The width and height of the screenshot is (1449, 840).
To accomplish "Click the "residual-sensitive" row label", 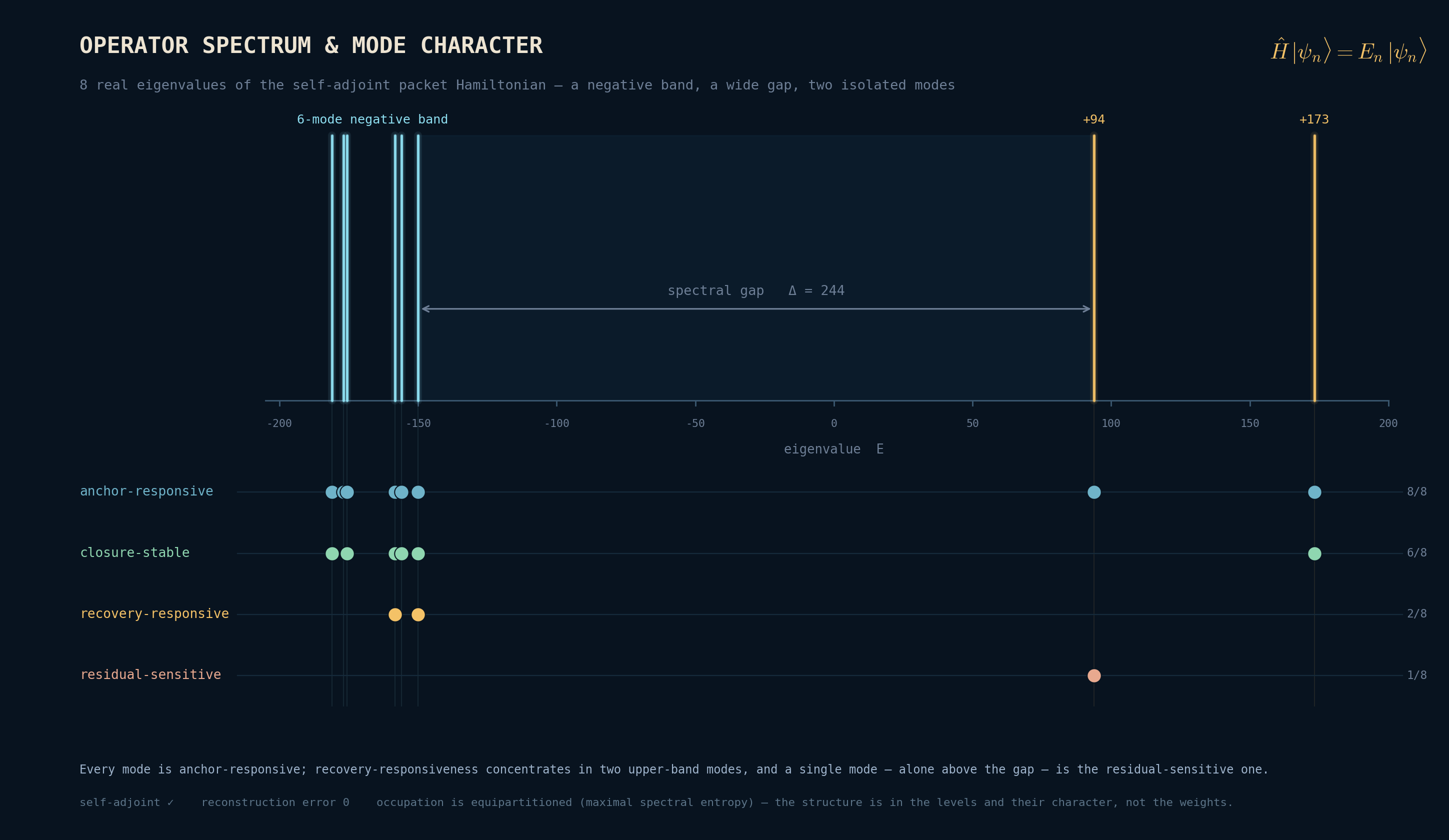I will pos(150,674).
